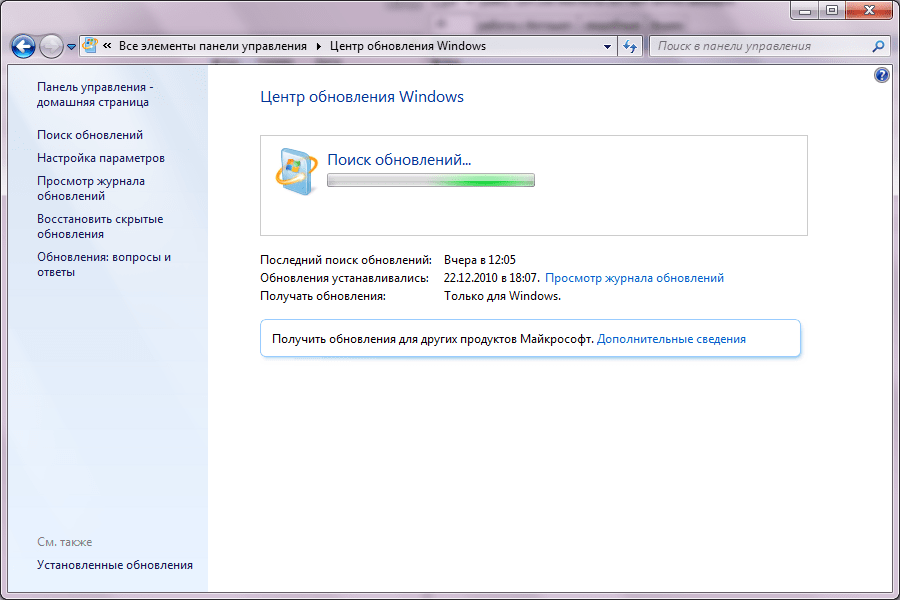Click 'Поиск обновлений' in the sidebar
The image size is (900, 600).
click(90, 135)
